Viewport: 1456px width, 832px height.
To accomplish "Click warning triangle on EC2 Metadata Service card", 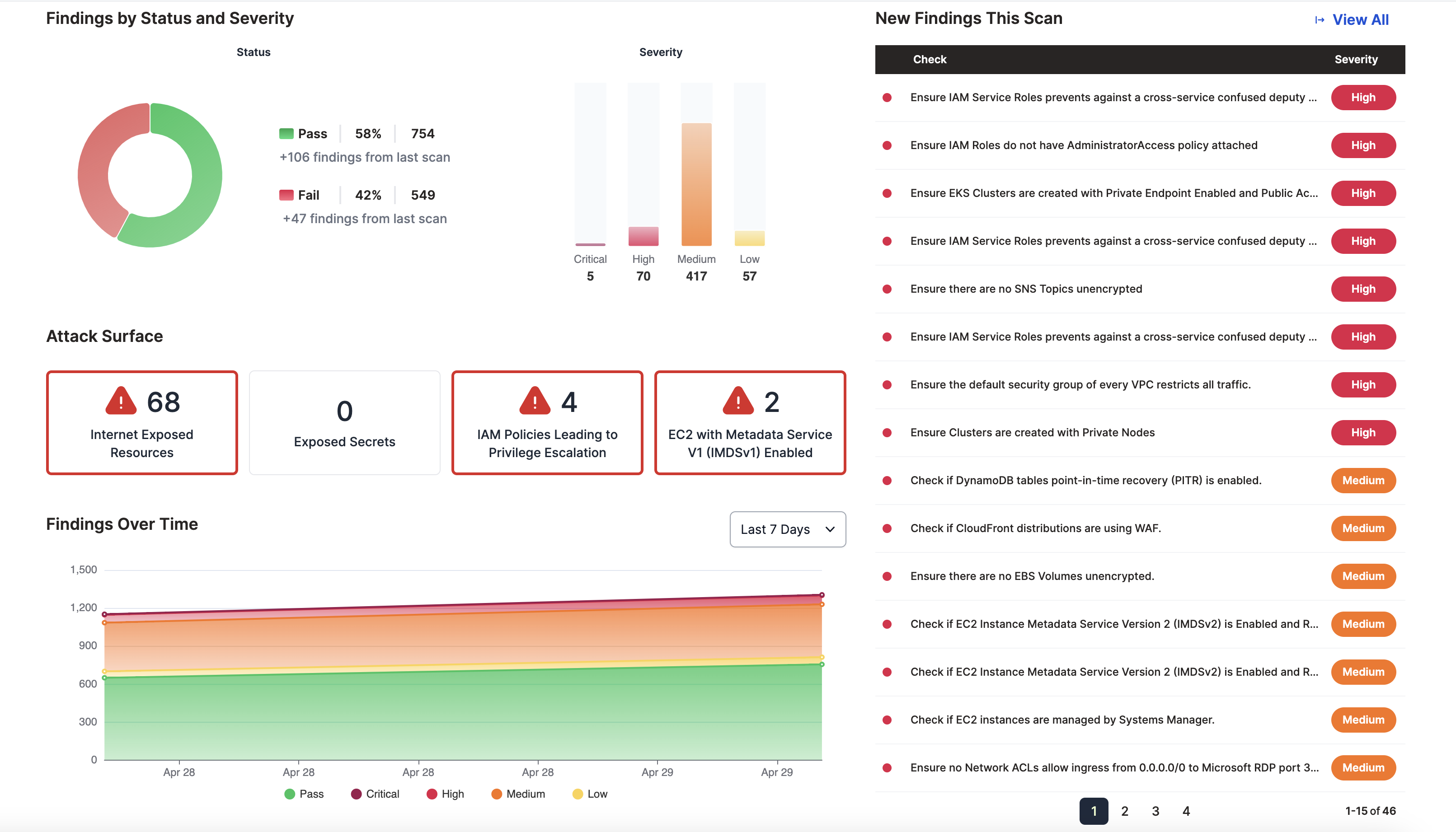I will coord(737,401).
